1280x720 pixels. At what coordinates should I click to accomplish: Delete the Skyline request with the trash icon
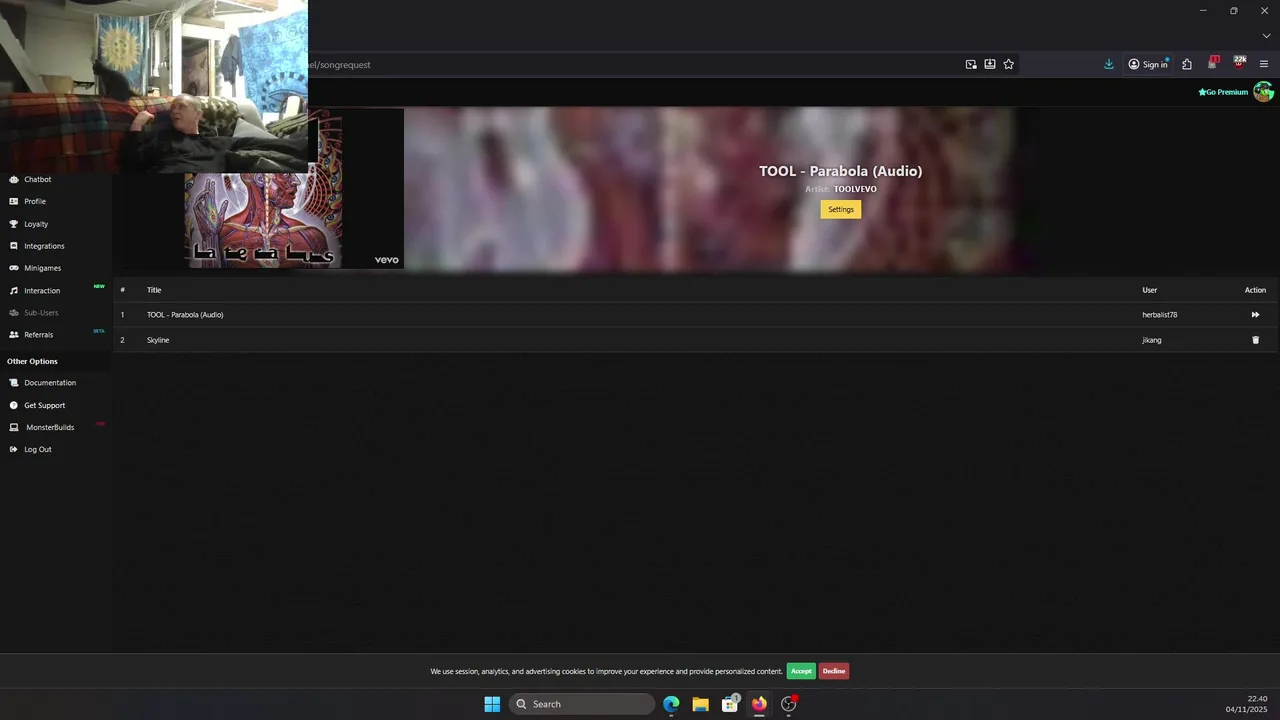click(1256, 340)
